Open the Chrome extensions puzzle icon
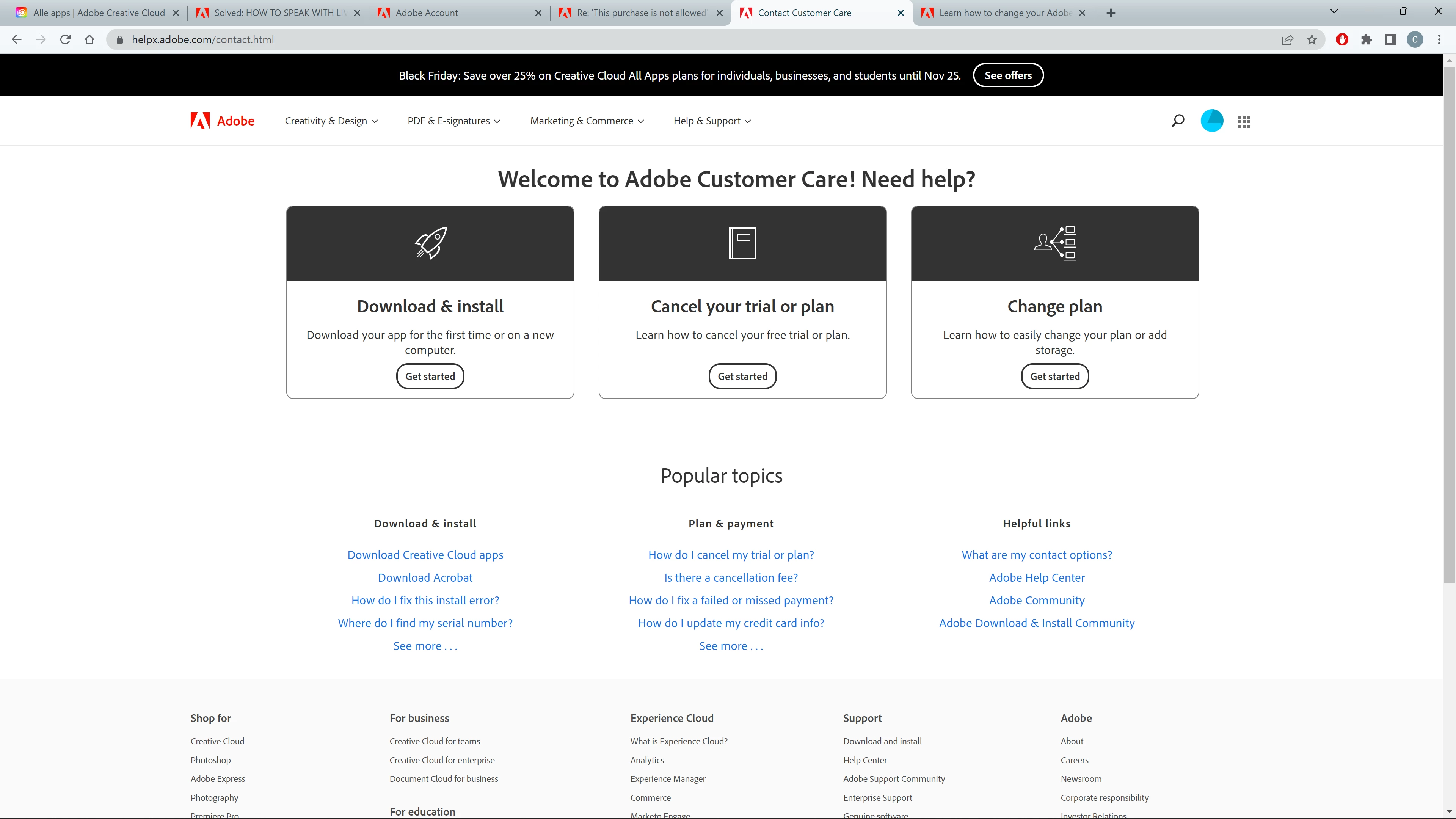This screenshot has width=1456, height=819. point(1366,39)
